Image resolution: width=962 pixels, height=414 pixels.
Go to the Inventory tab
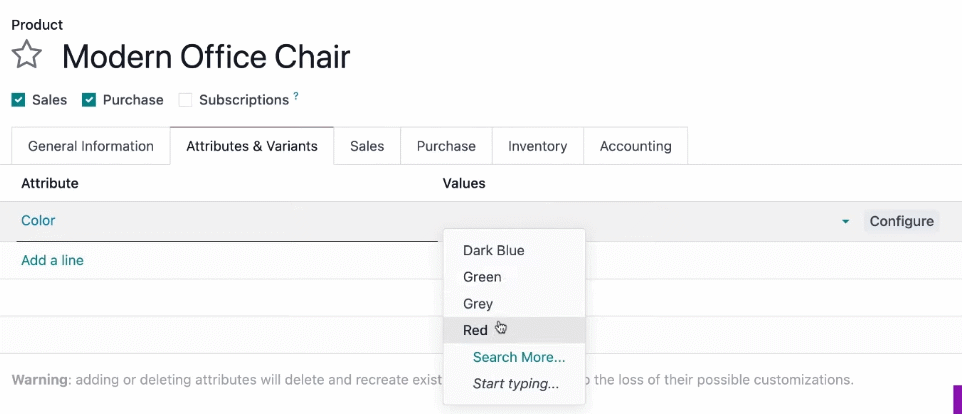(537, 146)
